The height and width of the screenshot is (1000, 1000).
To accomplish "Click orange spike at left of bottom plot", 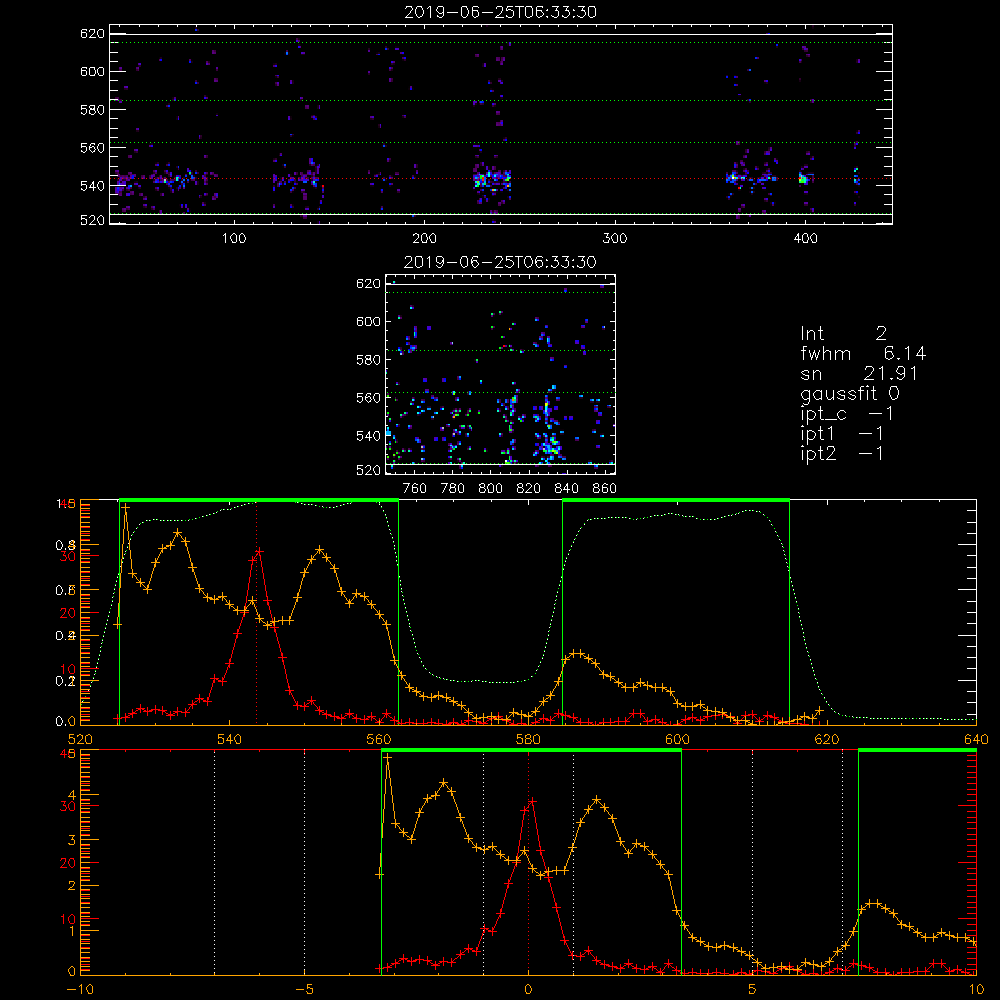I will 388,757.
